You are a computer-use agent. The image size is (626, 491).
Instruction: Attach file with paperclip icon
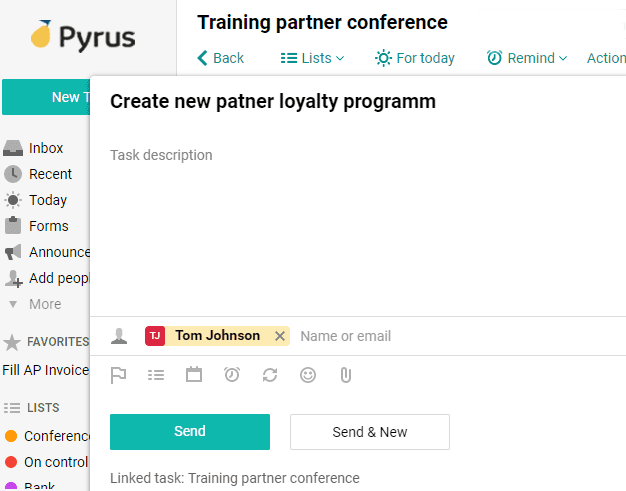point(346,375)
